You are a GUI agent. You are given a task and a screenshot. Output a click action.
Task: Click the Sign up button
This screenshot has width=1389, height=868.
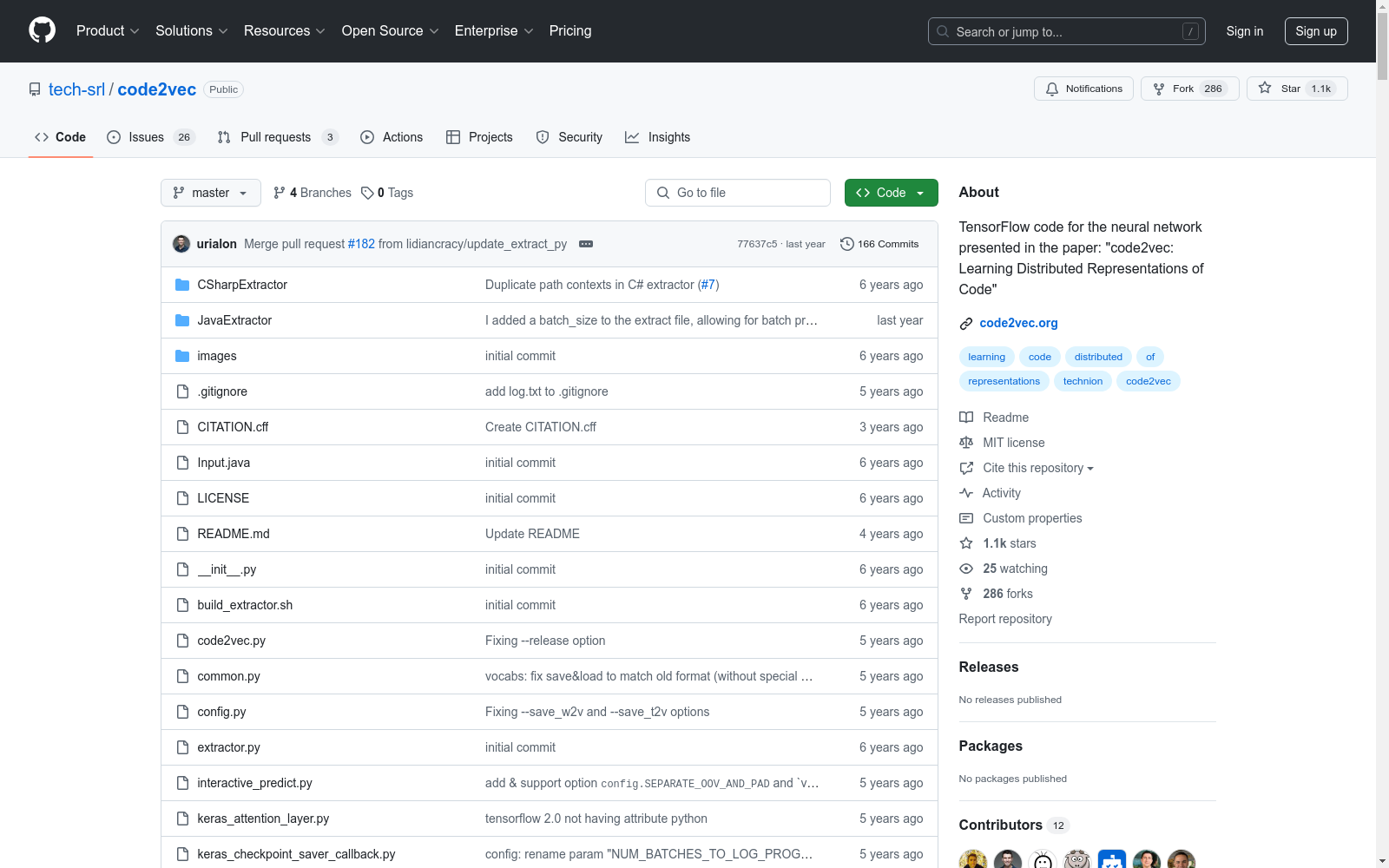(1316, 31)
